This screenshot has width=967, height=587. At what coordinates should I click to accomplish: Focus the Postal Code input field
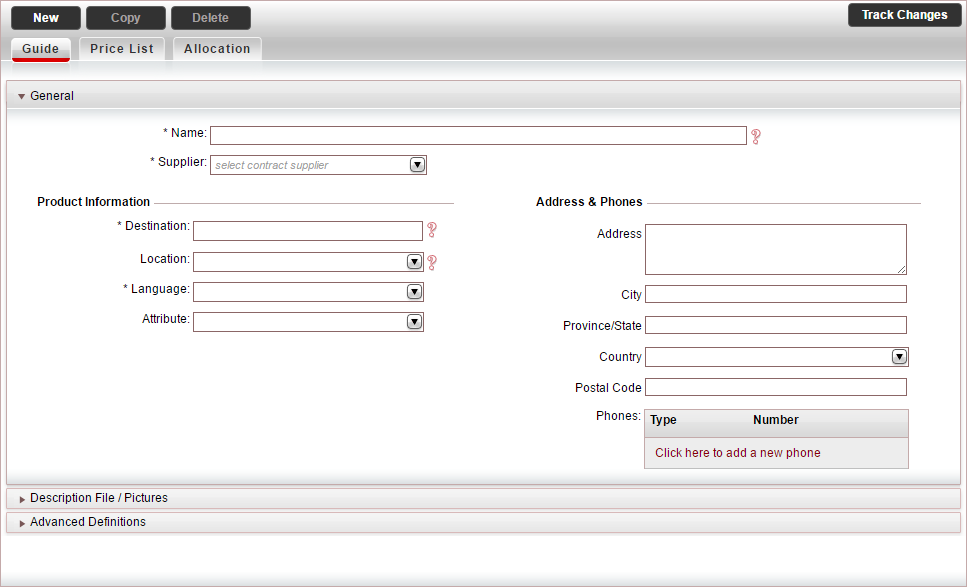click(776, 387)
